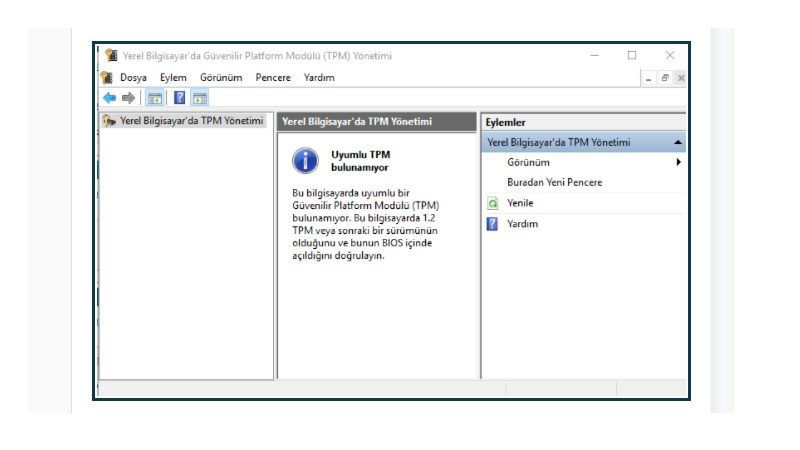Open the Yardım menu in menu bar
This screenshot has height=450, width=800.
(x=319, y=78)
